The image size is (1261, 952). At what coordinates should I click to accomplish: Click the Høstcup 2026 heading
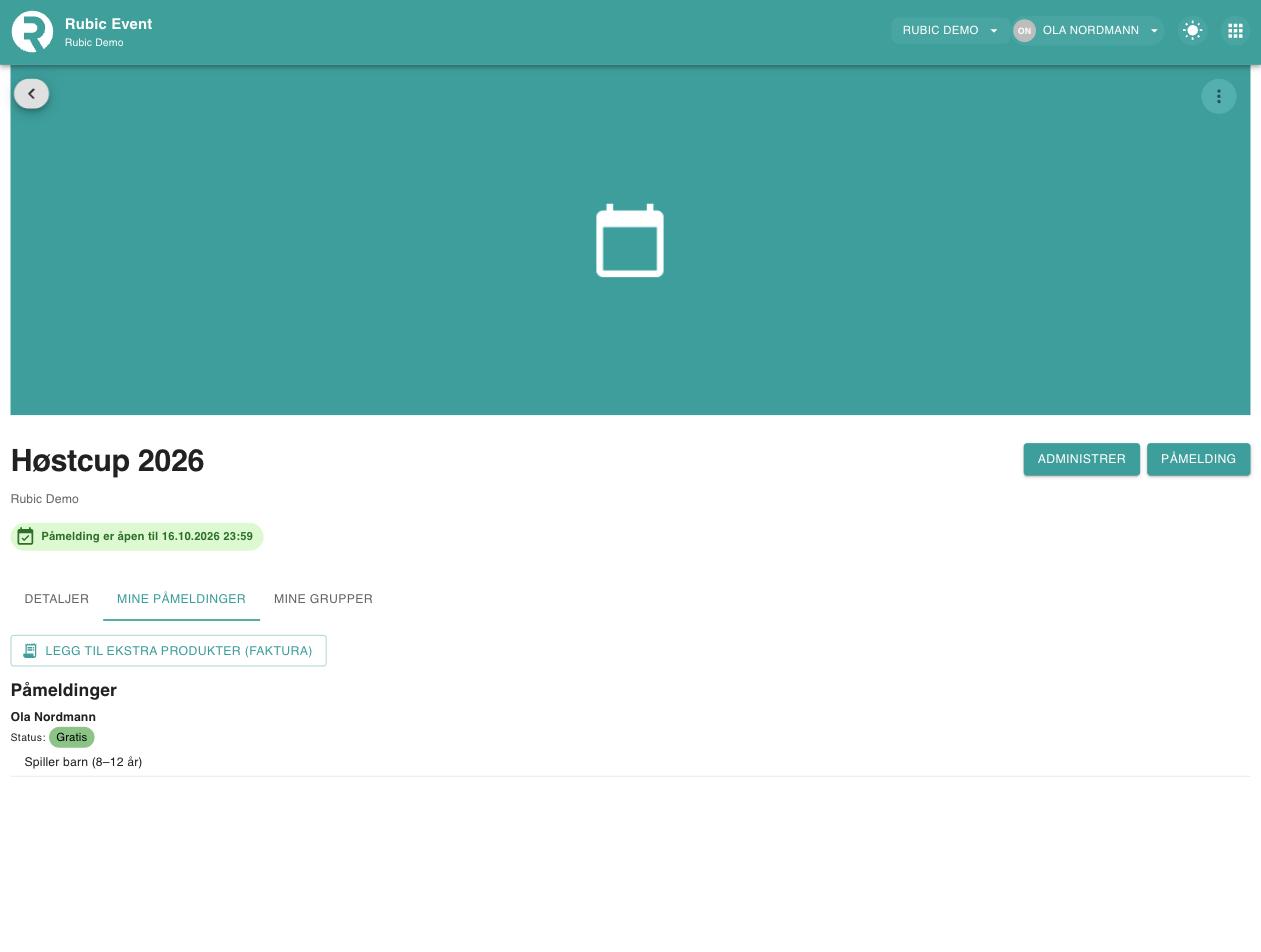(107, 461)
